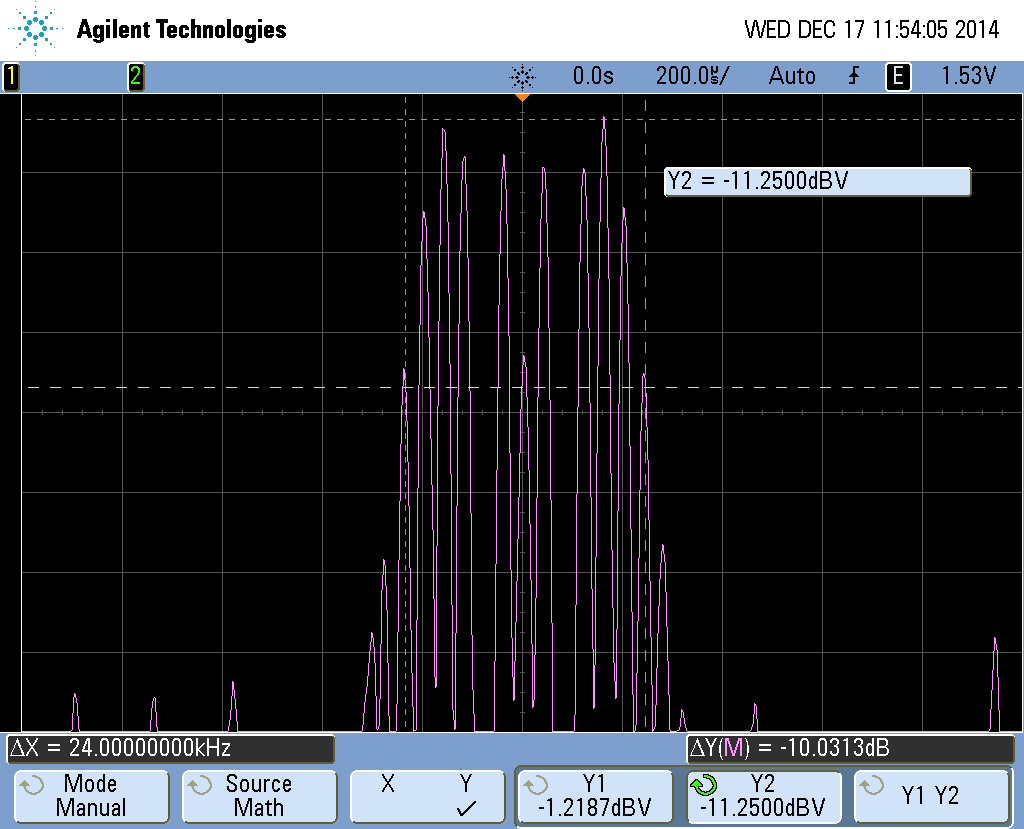Click the sparkle icon beside the 0.0s delay
The width and height of the screenshot is (1024, 829).
522,76
